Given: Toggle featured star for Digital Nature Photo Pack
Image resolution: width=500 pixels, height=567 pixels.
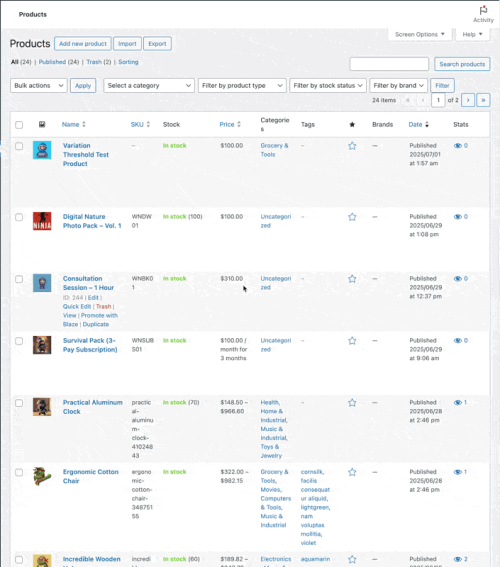Looking at the screenshot, I should click(x=352, y=217).
